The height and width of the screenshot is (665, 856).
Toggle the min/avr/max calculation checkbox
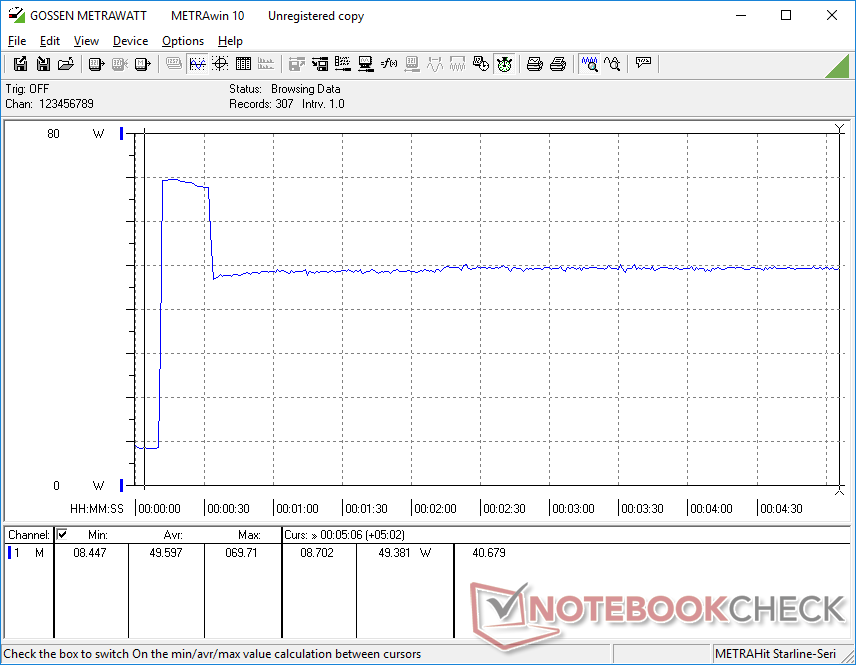click(62, 534)
